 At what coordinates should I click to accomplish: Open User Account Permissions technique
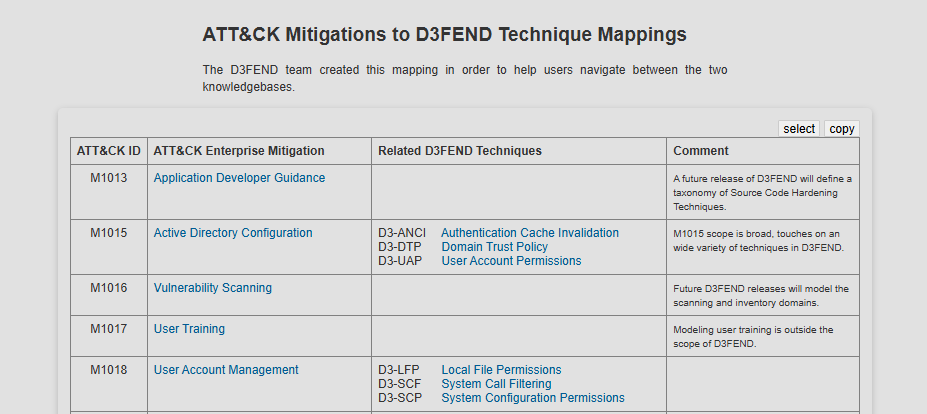click(511, 261)
